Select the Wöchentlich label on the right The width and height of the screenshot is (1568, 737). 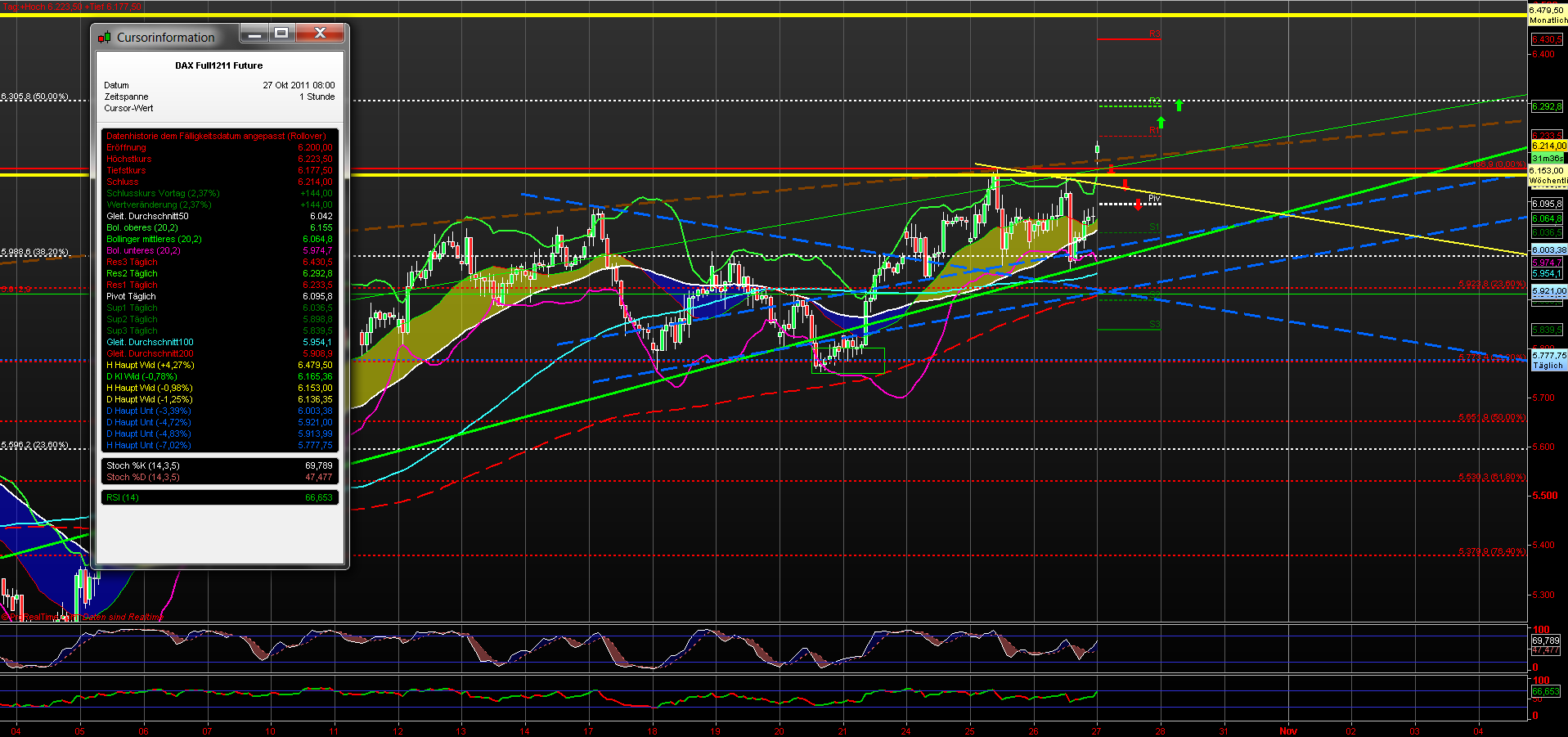point(1547,180)
